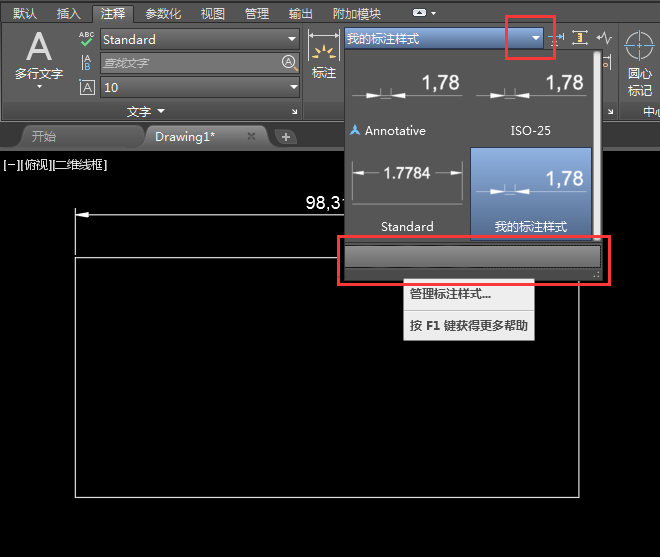Open the Standard text style dropdown
The height and width of the screenshot is (557, 660).
click(x=292, y=39)
